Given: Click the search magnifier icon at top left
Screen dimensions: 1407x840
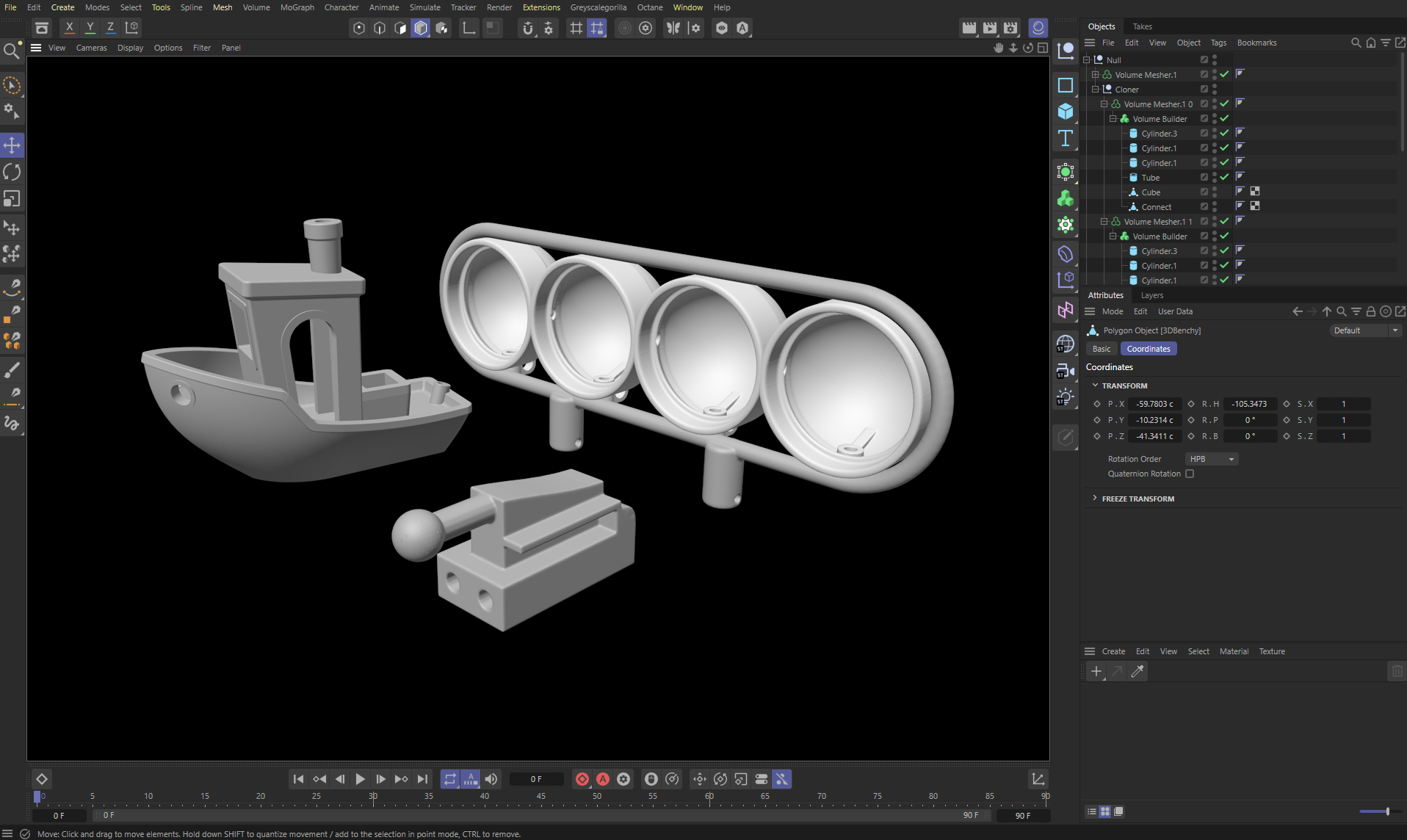Looking at the screenshot, I should [x=12, y=50].
